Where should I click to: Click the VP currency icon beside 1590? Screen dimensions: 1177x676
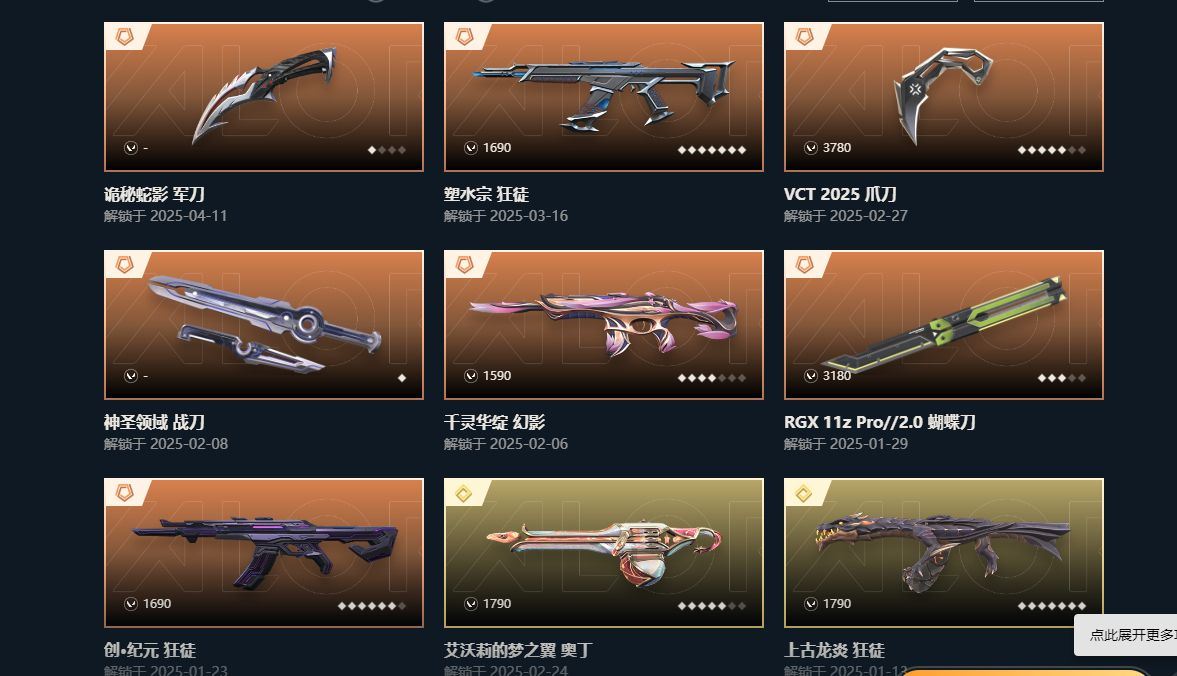pyautogui.click(x=471, y=376)
